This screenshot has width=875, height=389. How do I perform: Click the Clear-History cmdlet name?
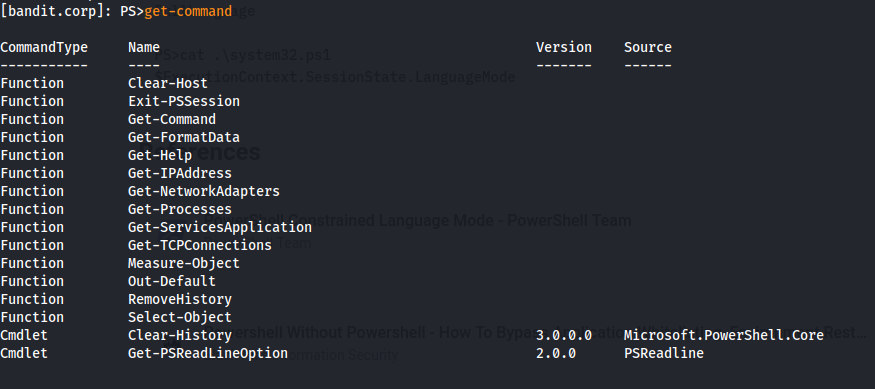point(180,335)
